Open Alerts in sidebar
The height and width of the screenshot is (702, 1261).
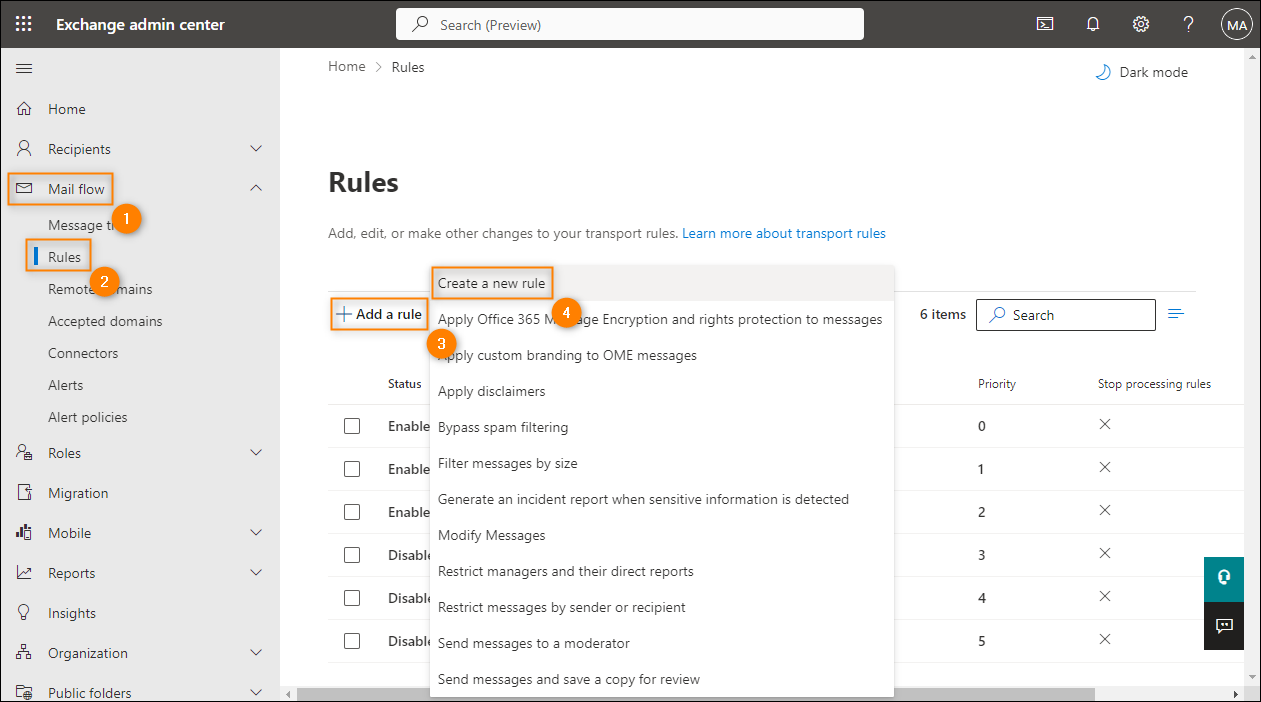click(66, 385)
